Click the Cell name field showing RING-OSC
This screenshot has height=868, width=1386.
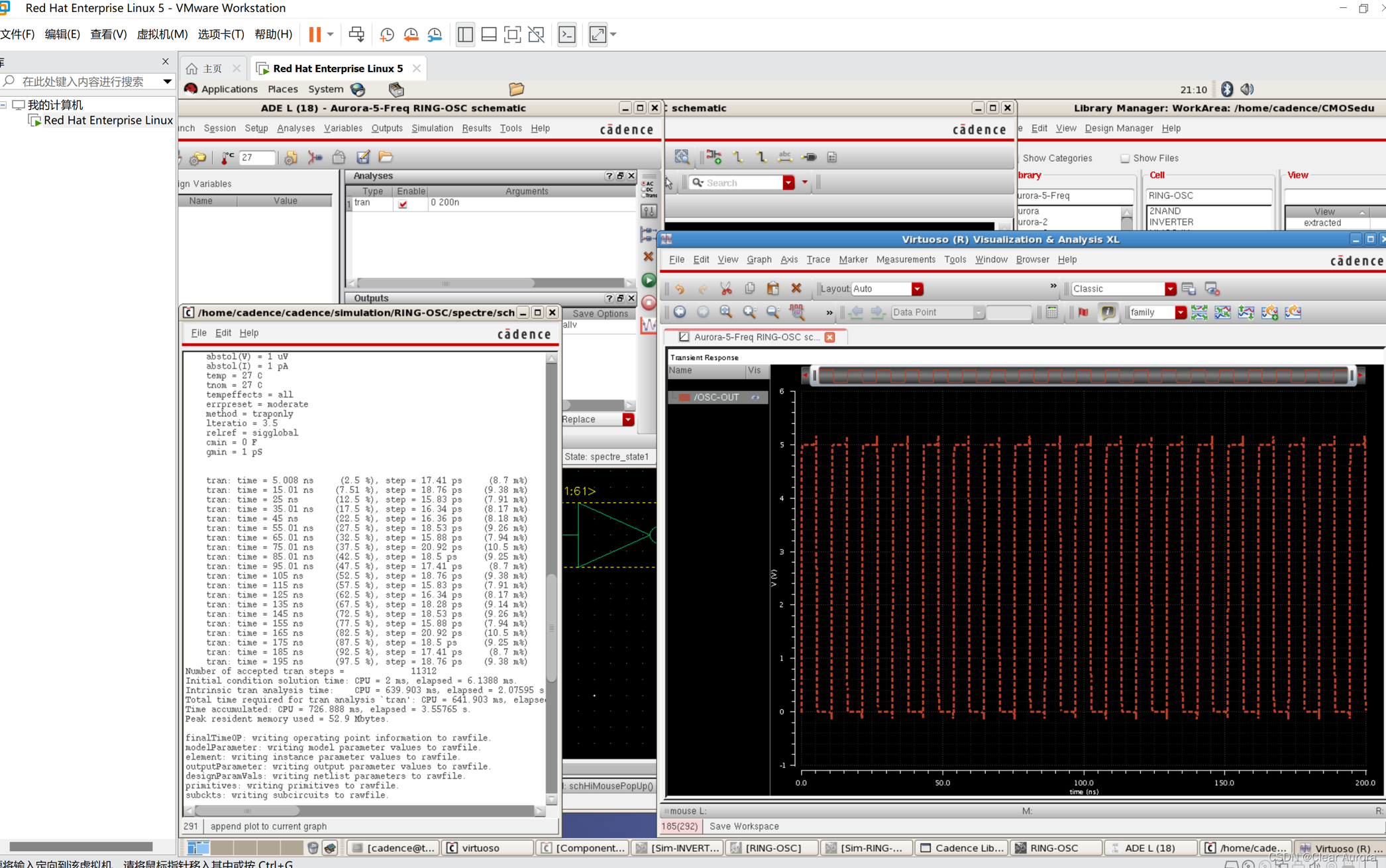[x=1208, y=196]
